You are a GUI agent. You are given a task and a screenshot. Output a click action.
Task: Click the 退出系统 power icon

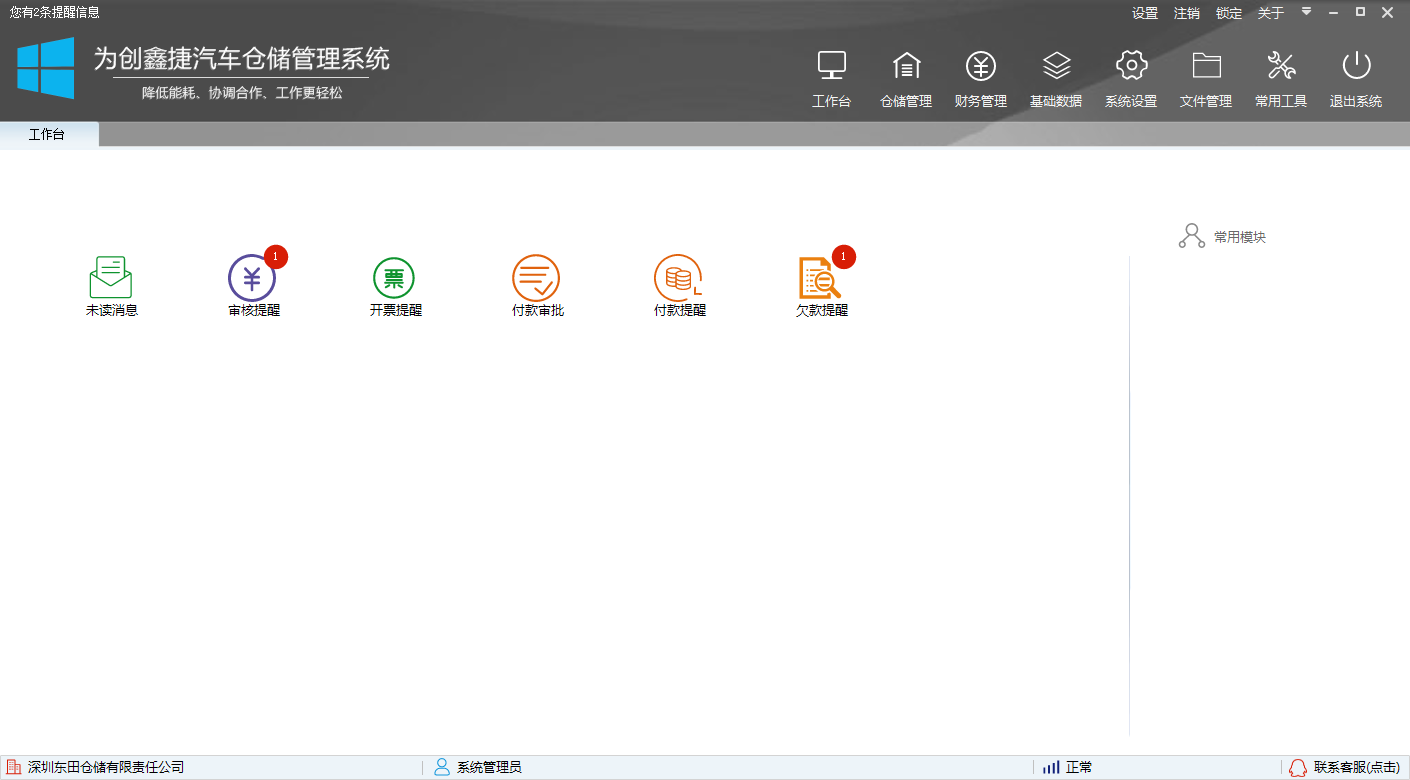coord(1356,78)
